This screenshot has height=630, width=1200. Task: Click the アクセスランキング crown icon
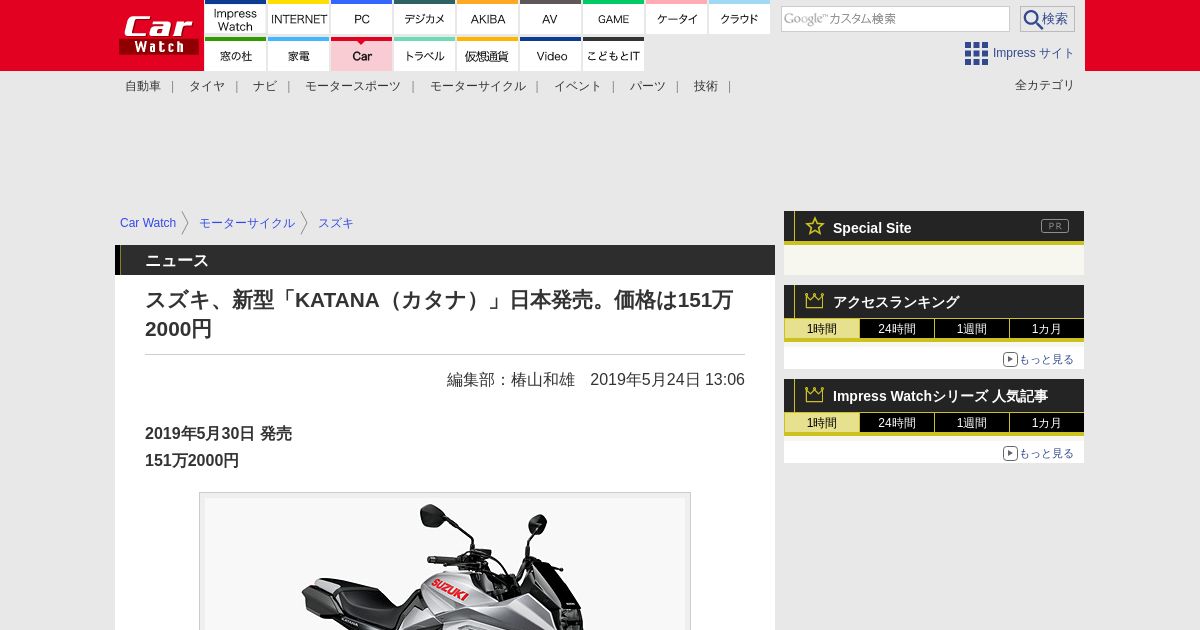pyautogui.click(x=815, y=300)
